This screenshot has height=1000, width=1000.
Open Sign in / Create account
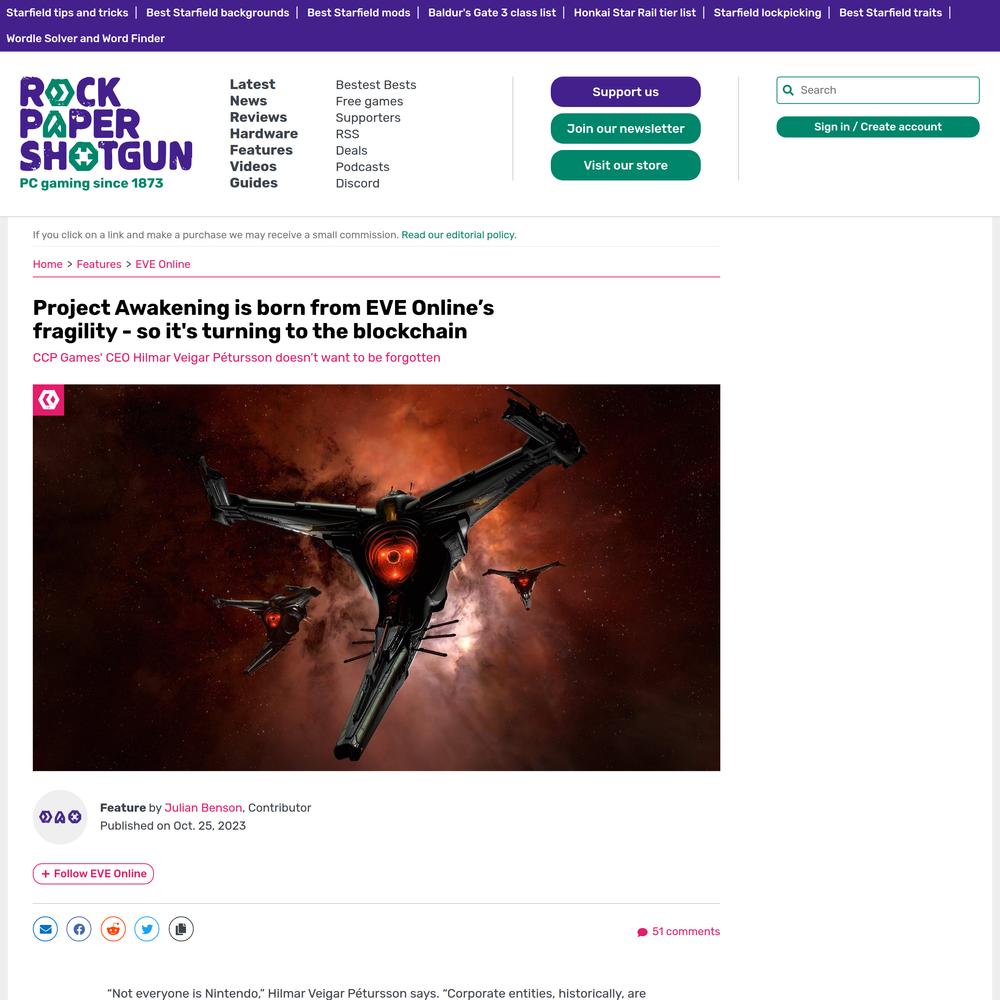pos(878,127)
